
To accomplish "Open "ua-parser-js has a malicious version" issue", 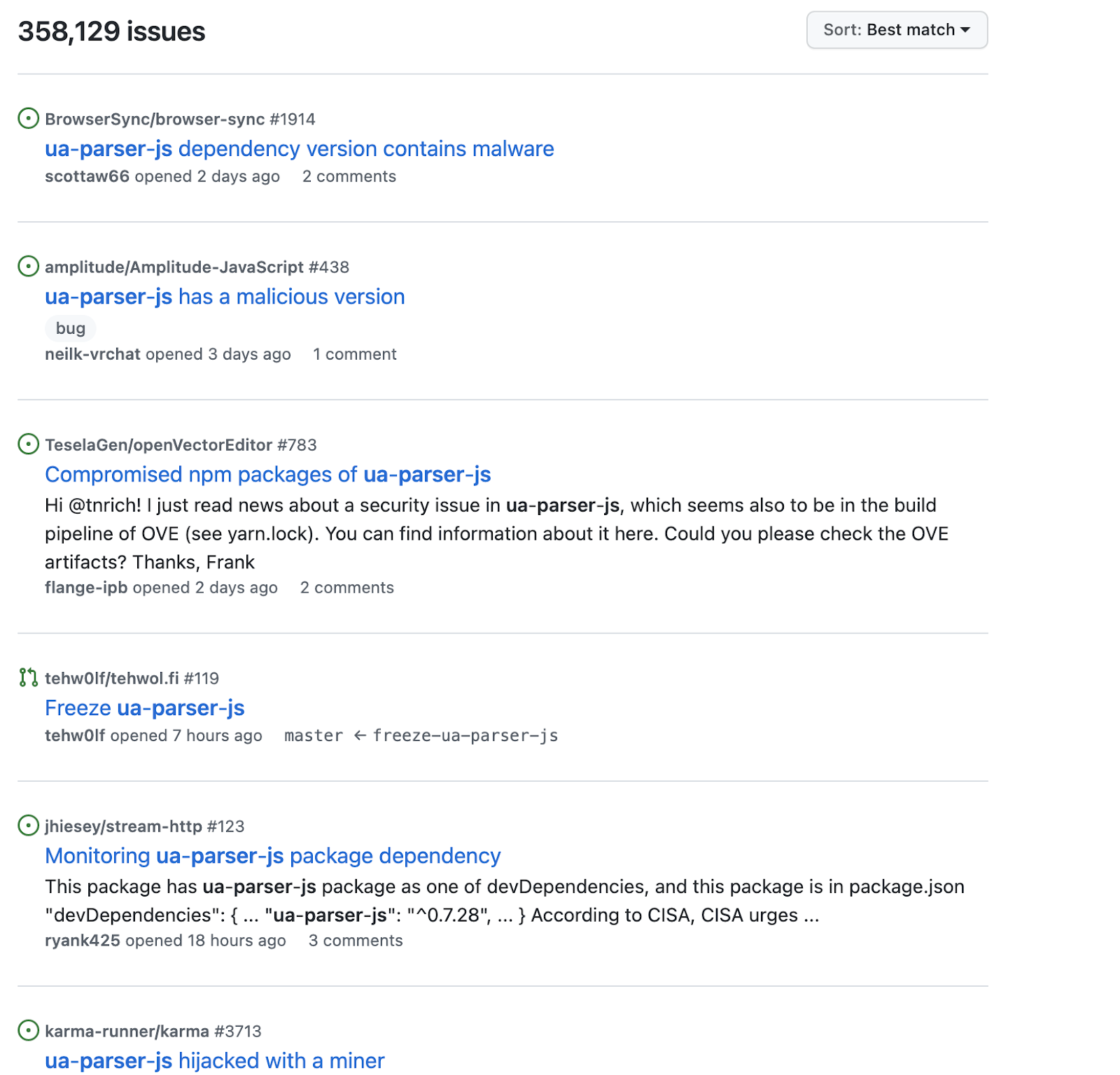I will [x=225, y=297].
